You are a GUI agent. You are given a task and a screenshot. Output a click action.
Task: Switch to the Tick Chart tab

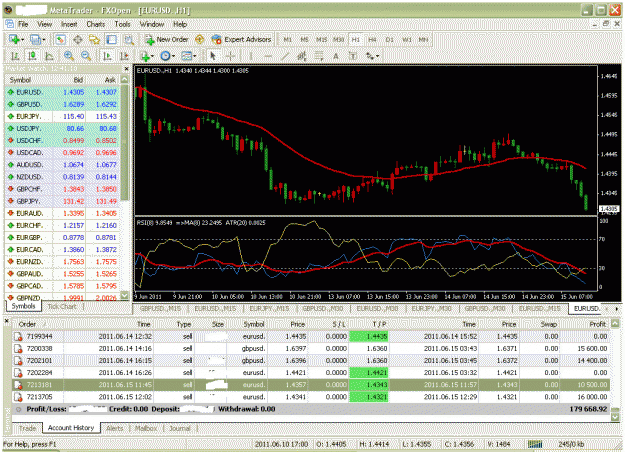(x=61, y=307)
